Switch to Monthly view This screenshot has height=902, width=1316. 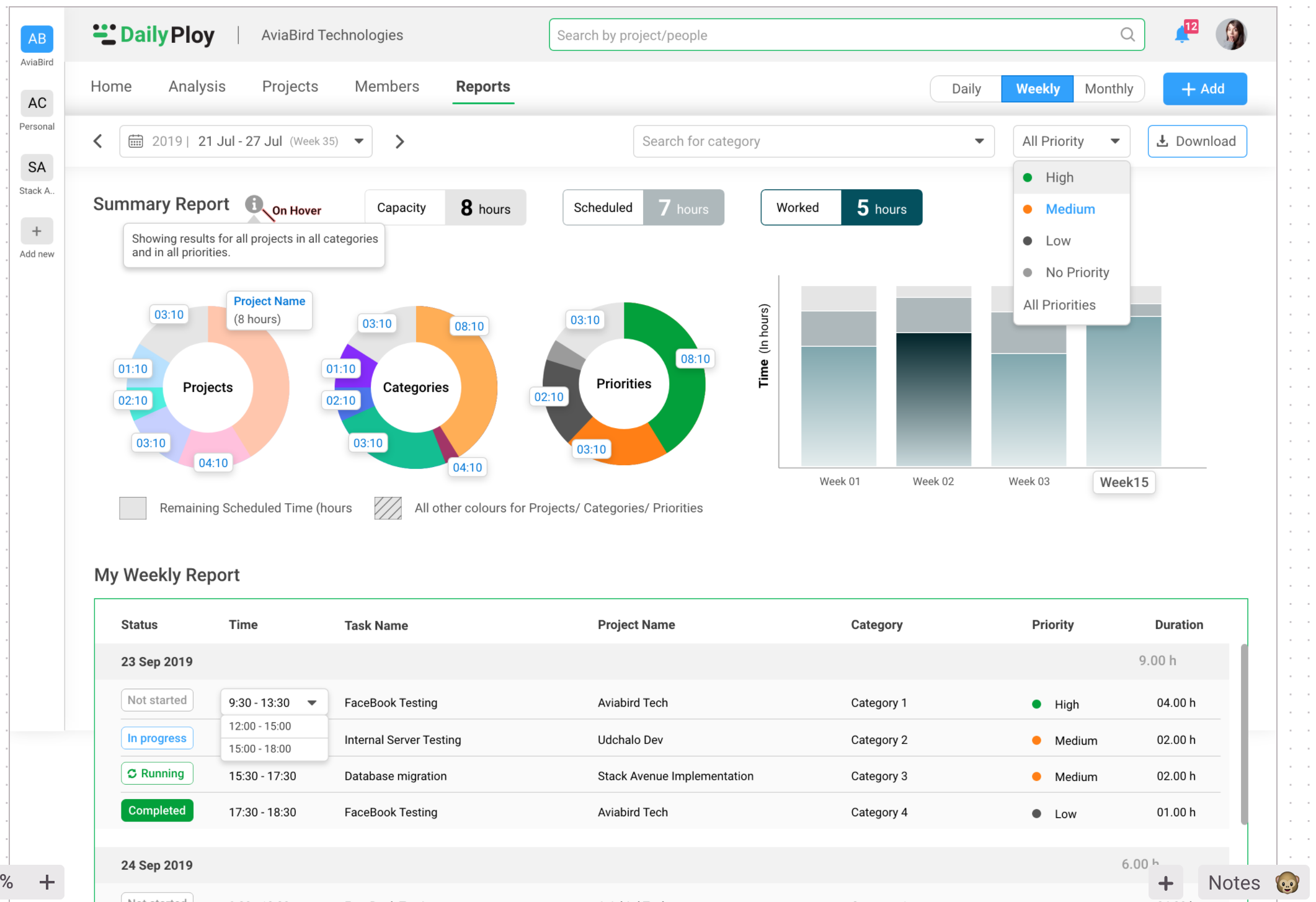pos(1108,89)
